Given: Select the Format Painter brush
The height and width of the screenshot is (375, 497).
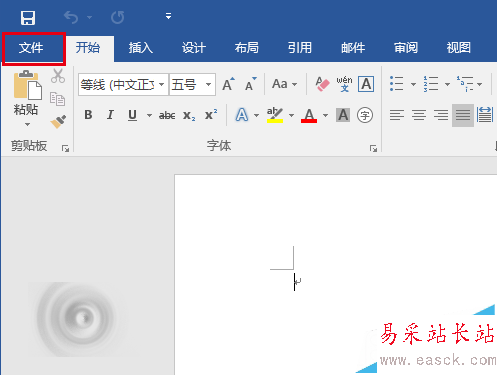Looking at the screenshot, I should [x=58, y=122].
